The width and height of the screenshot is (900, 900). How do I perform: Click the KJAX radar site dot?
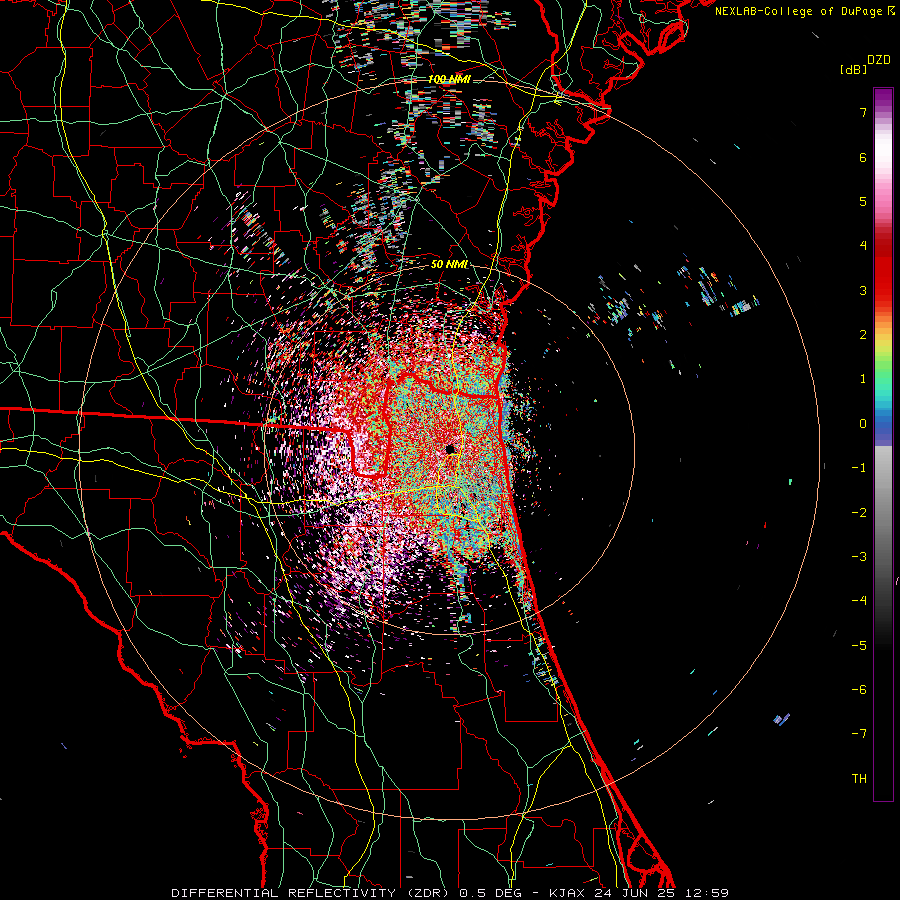(451, 449)
